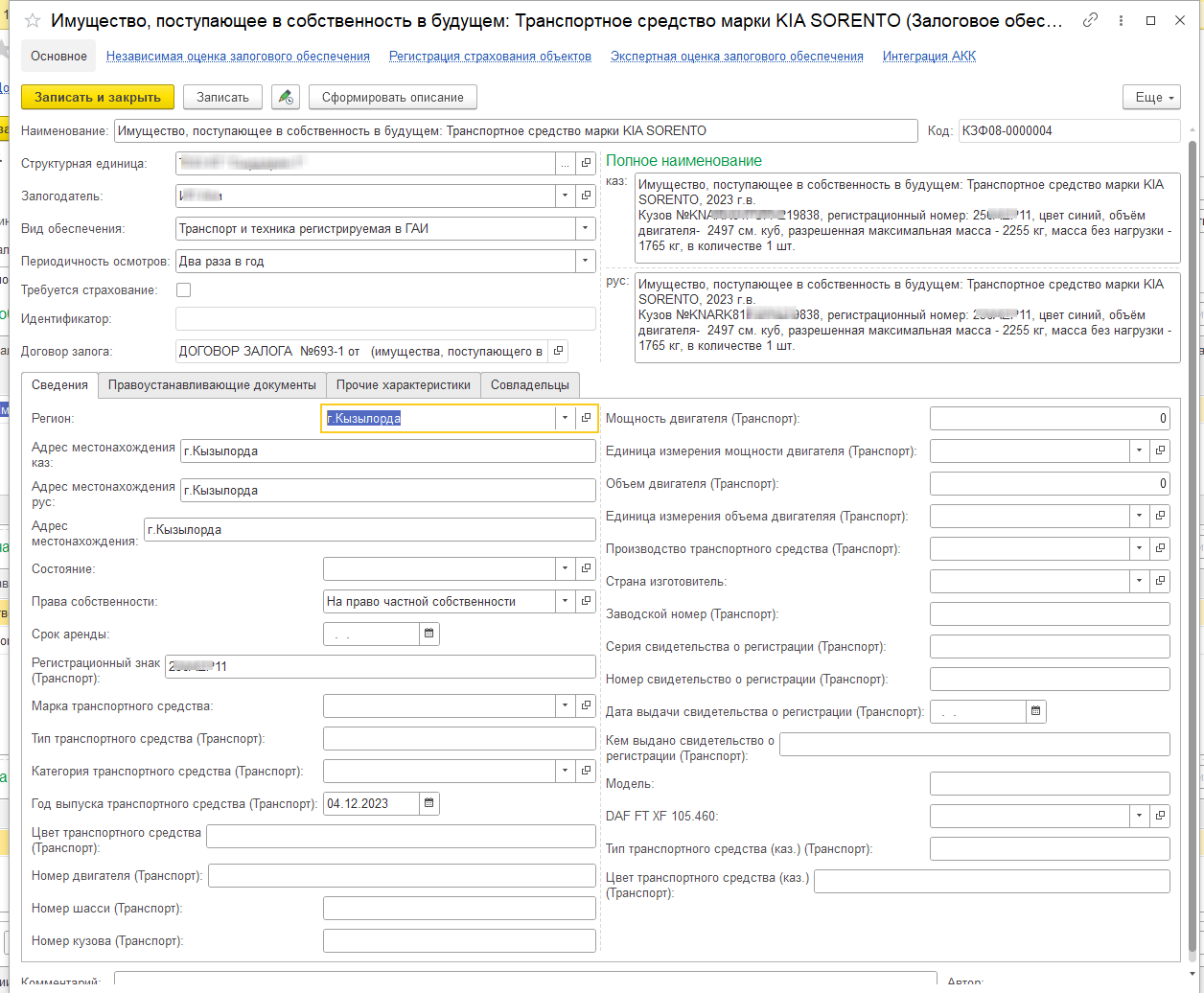Open Права собственности value with open icon

pyautogui.click(x=587, y=602)
